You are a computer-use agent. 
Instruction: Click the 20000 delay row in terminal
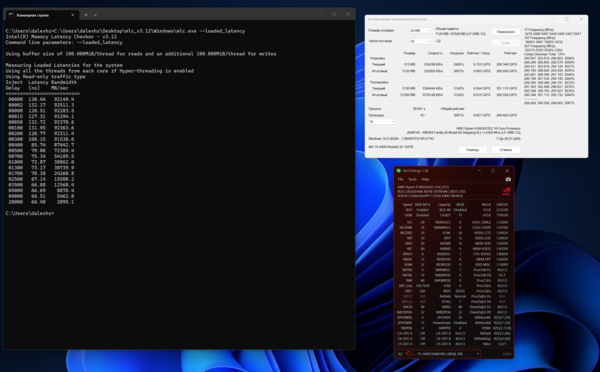point(41,202)
